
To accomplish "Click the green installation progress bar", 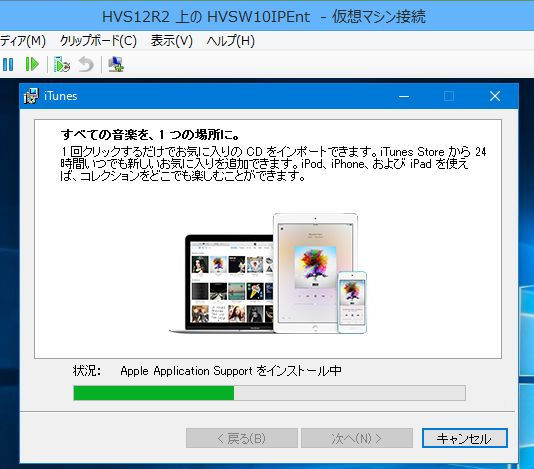I will coord(269,393).
